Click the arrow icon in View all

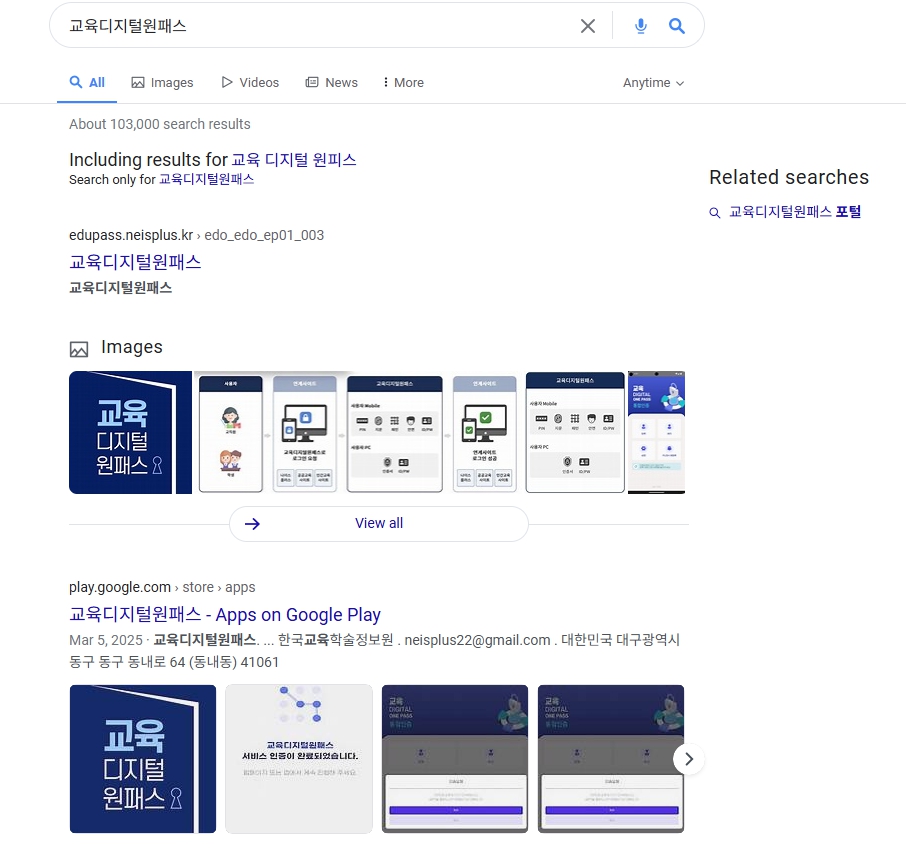click(x=253, y=524)
